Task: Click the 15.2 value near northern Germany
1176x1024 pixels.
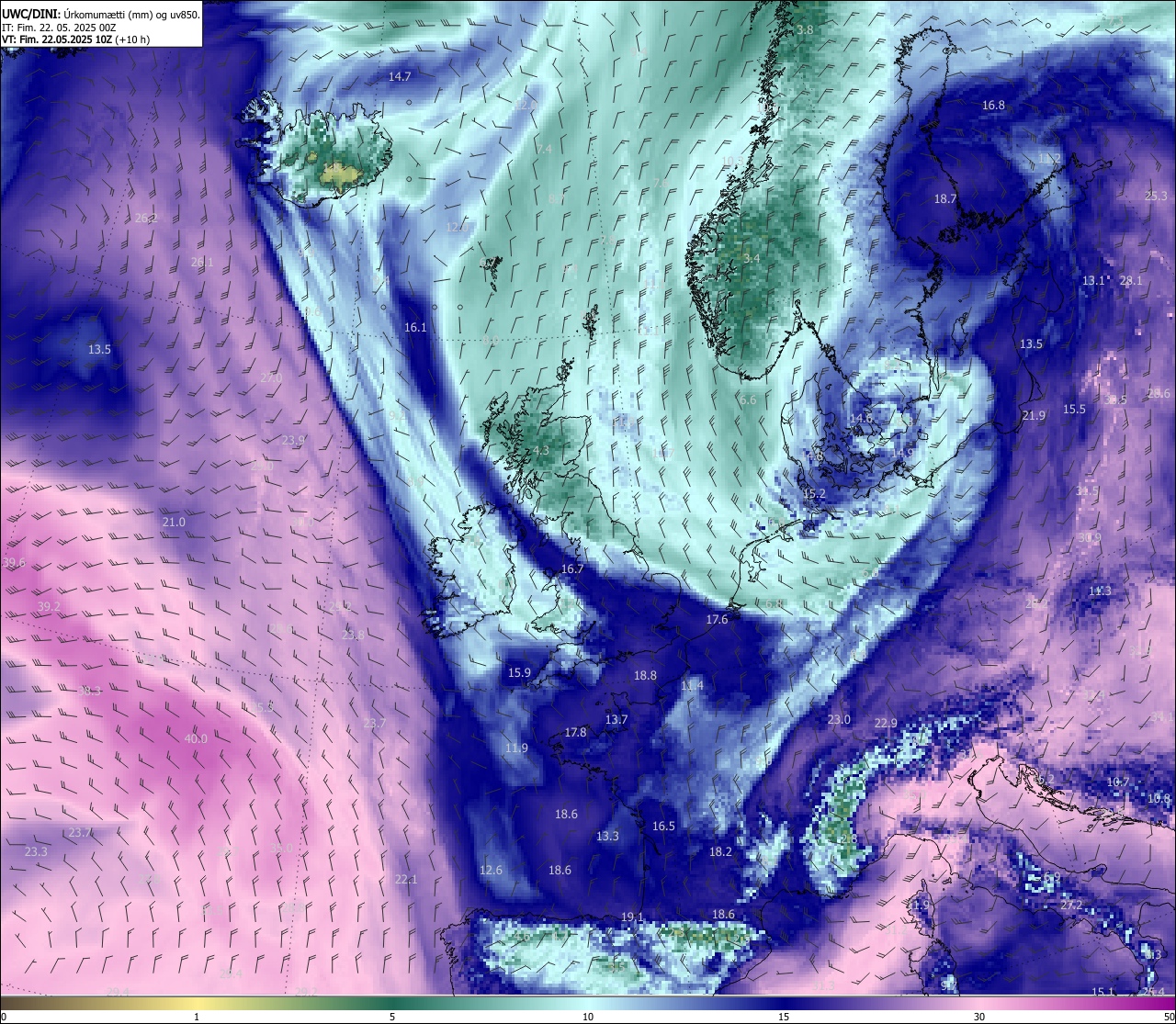Action: (814, 494)
